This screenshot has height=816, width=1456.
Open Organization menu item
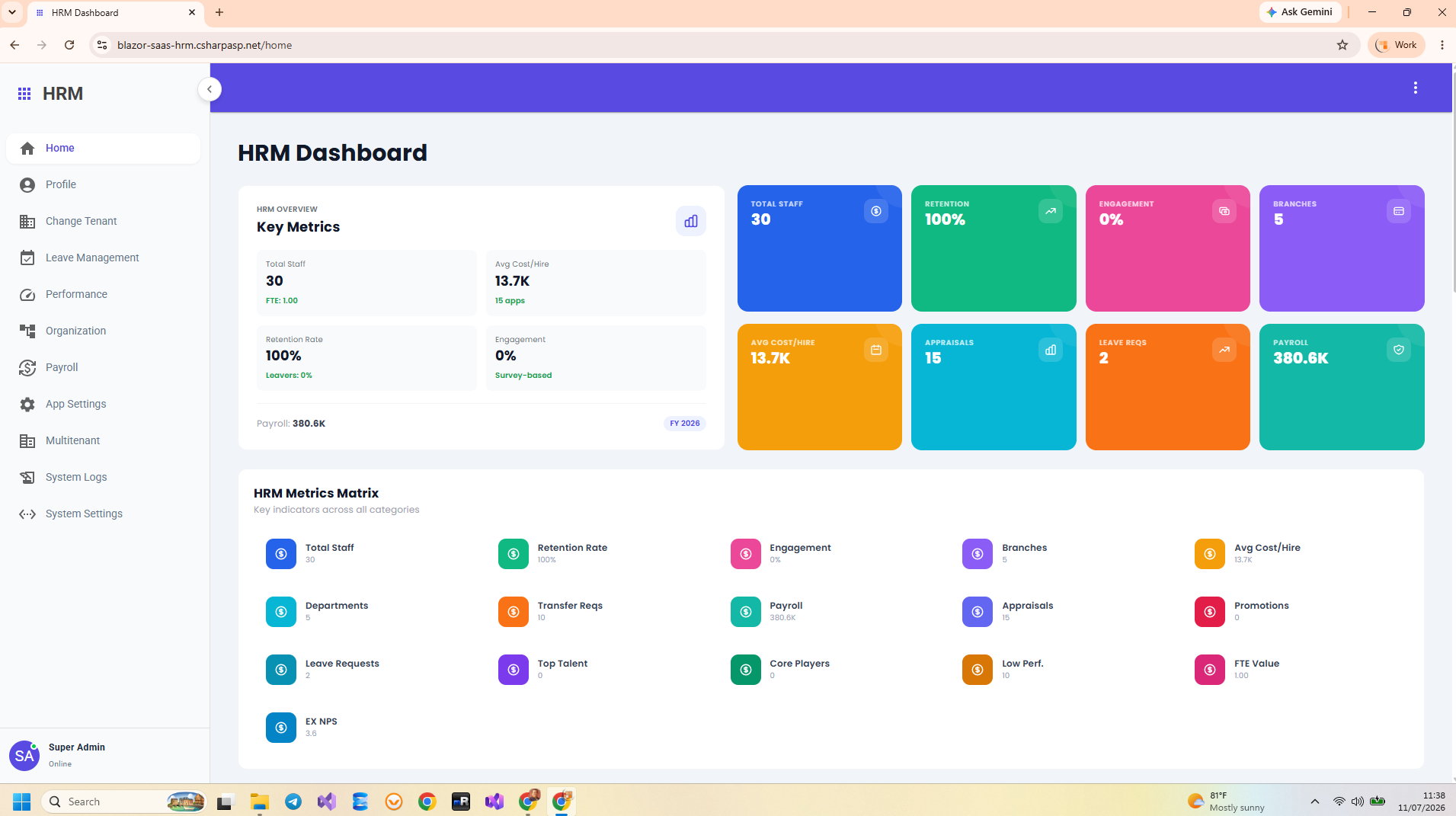point(103,331)
